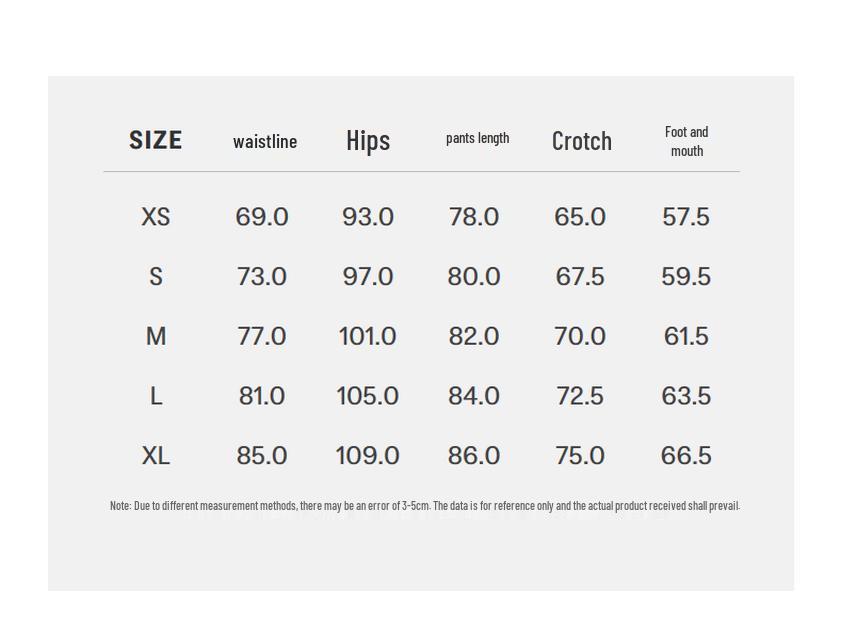The image size is (842, 632).
Task: Click the measurement error note text
Action: click(x=424, y=506)
